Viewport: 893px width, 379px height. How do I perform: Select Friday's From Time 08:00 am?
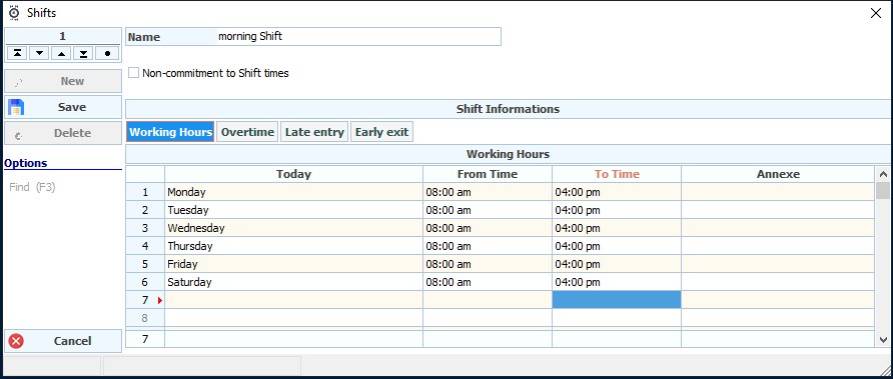[x=488, y=264]
